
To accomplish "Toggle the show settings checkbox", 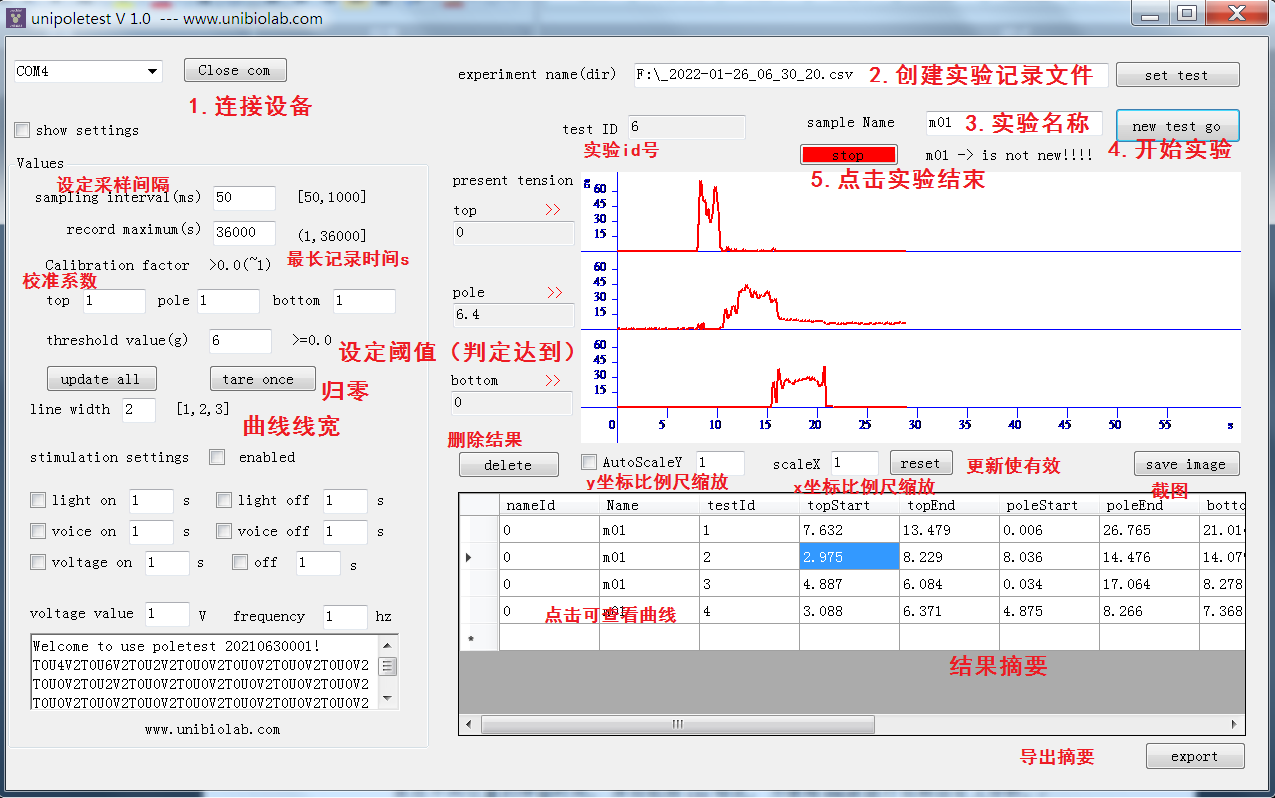I will (x=22, y=130).
